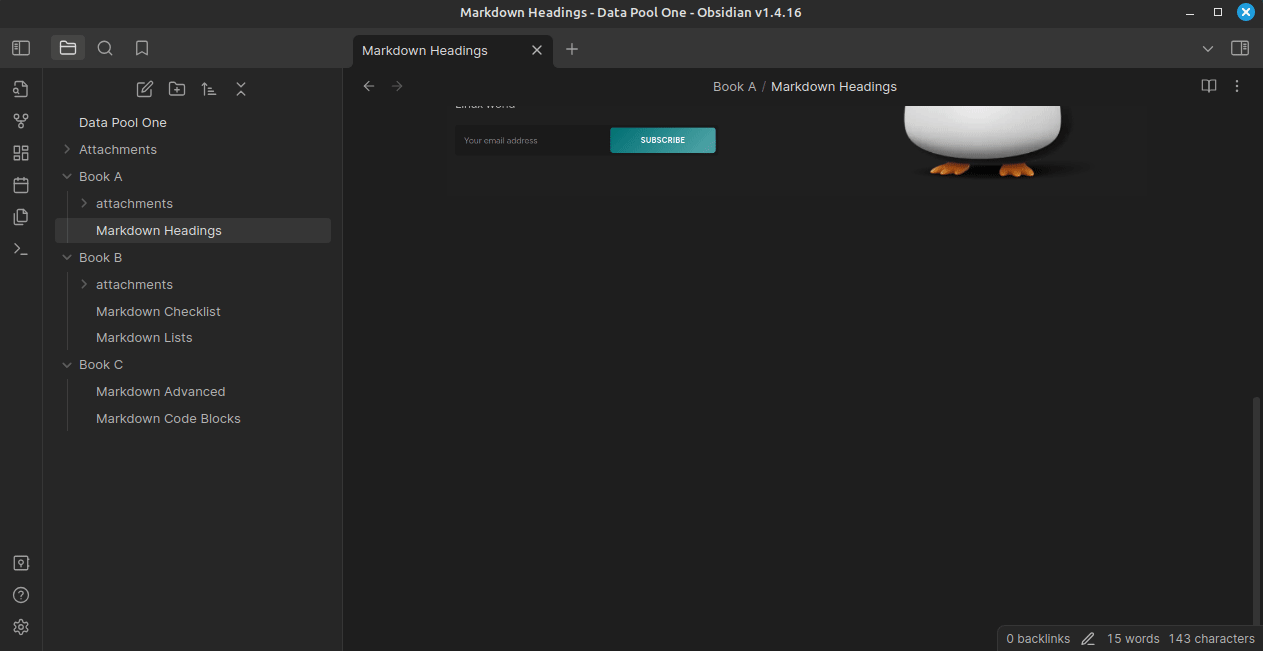Open graph view from left ribbon
1263x651 pixels.
(21, 121)
